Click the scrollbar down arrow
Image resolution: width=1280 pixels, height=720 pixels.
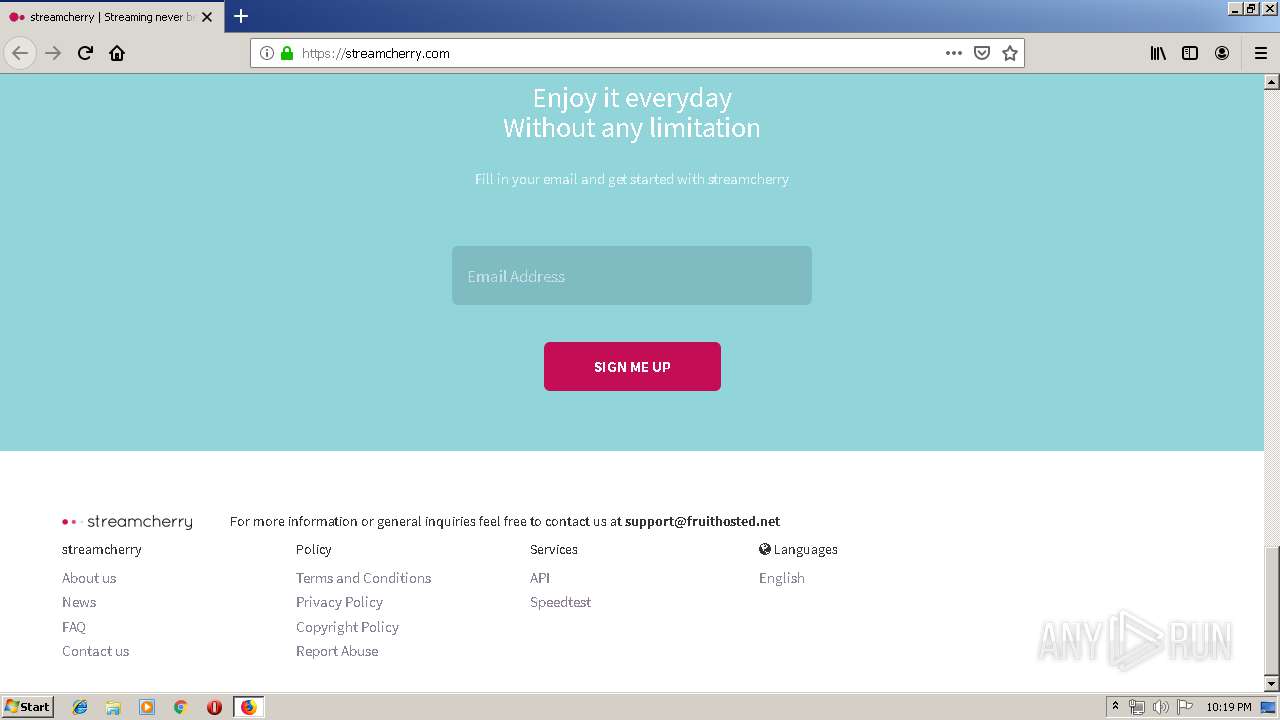pyautogui.click(x=1272, y=683)
